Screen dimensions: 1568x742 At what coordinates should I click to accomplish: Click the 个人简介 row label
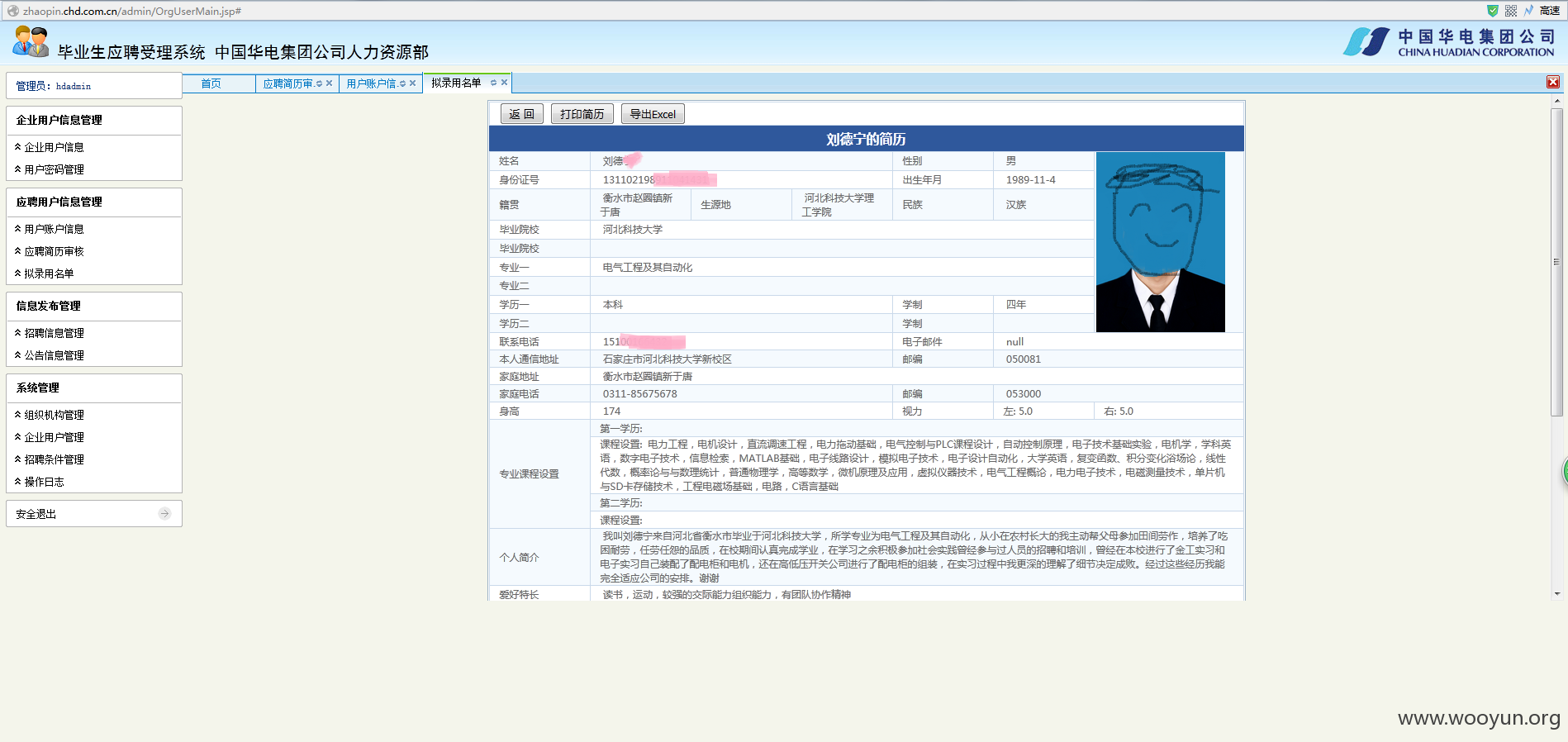(520, 558)
